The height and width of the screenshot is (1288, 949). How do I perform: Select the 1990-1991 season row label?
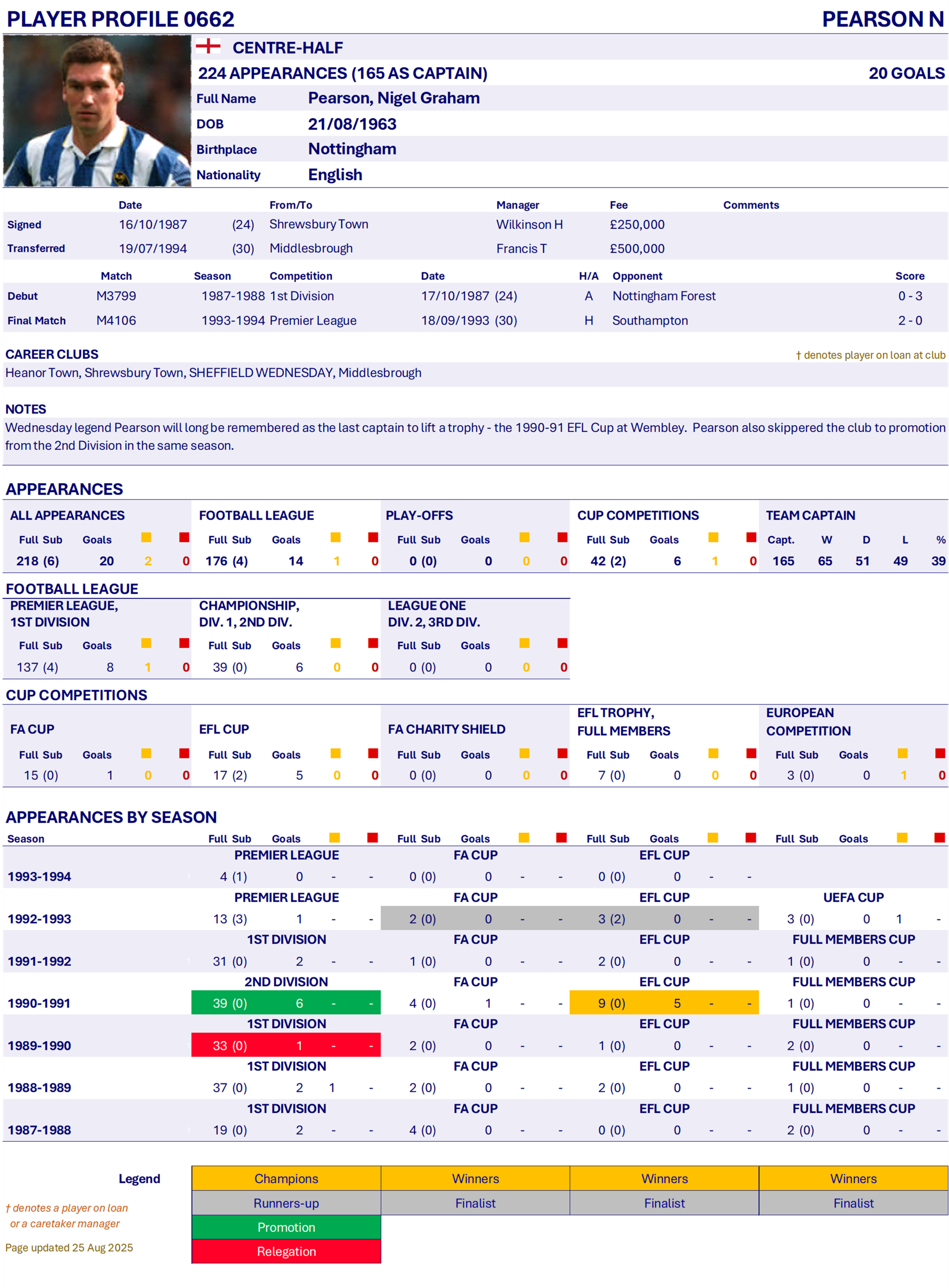(39, 1003)
